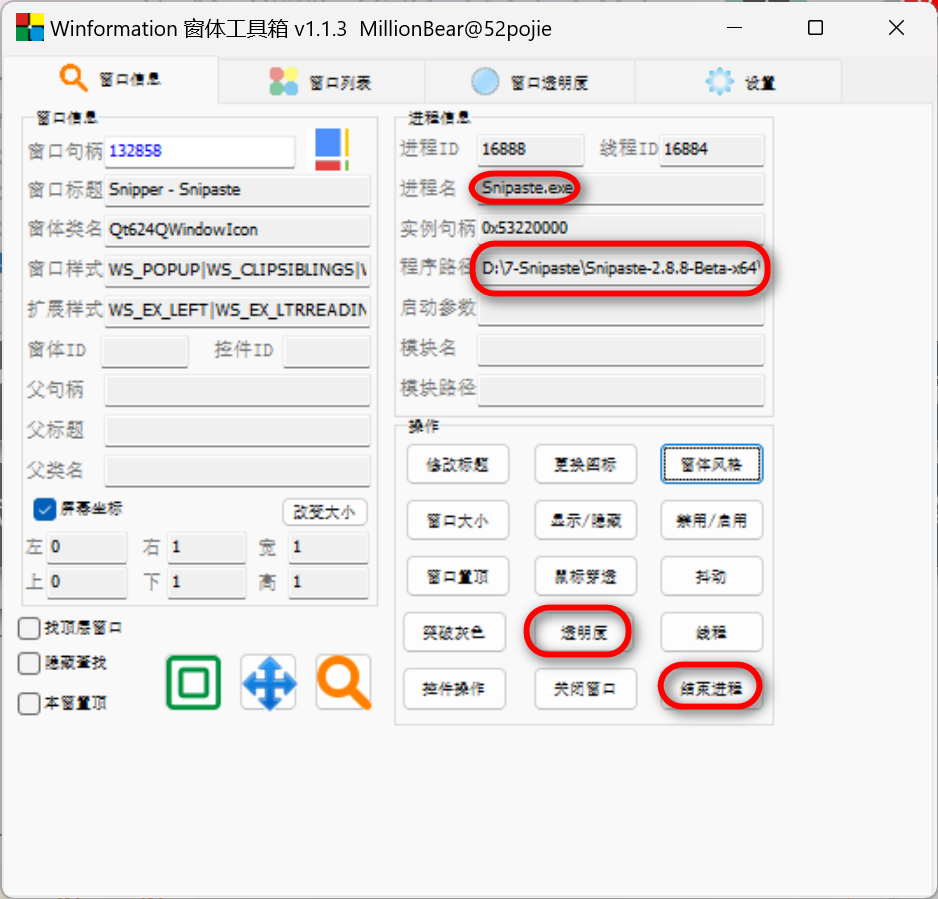
Task: Click the green square window-frame icon
Action: pyautogui.click(x=193, y=682)
